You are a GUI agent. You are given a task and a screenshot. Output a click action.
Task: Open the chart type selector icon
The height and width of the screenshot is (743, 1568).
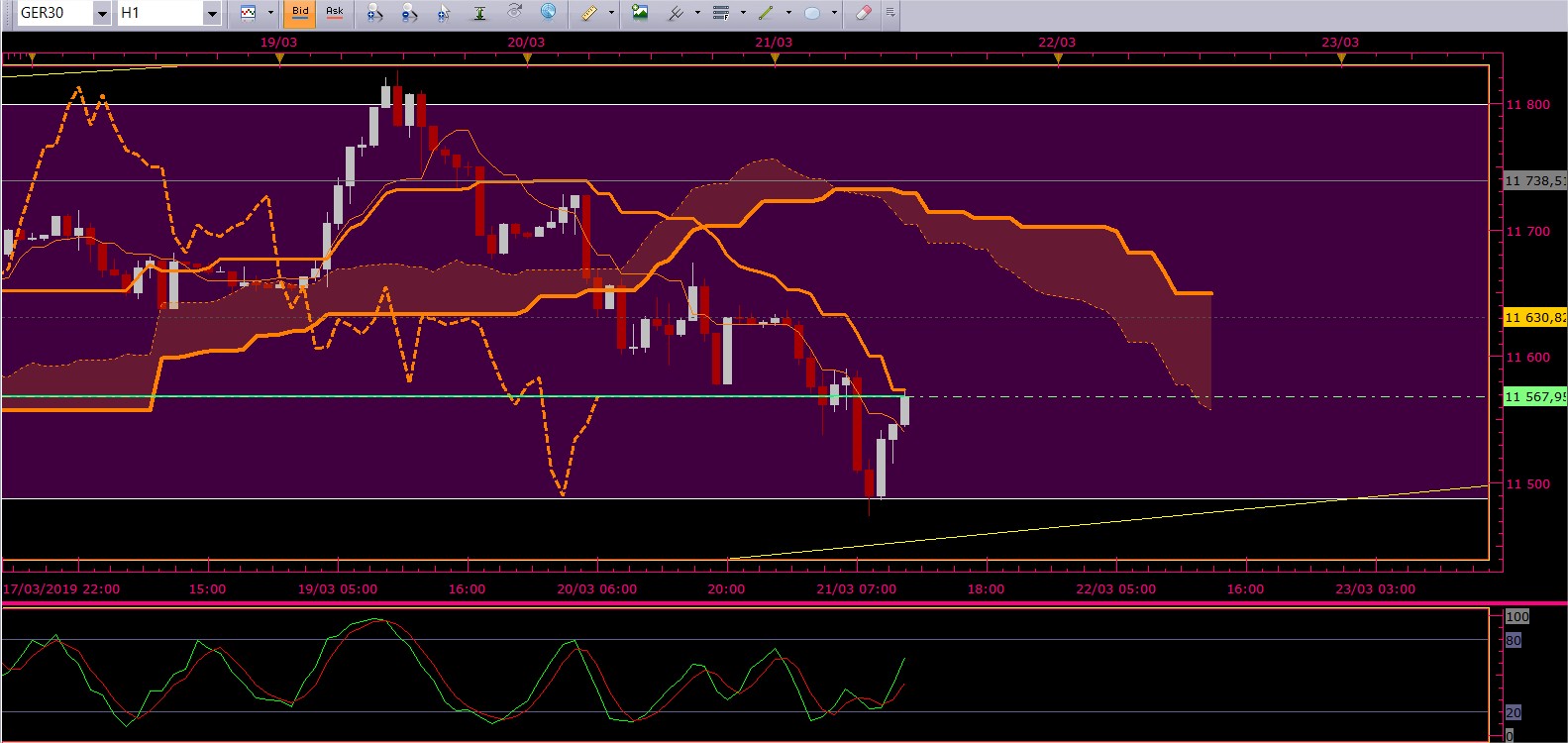(248, 13)
